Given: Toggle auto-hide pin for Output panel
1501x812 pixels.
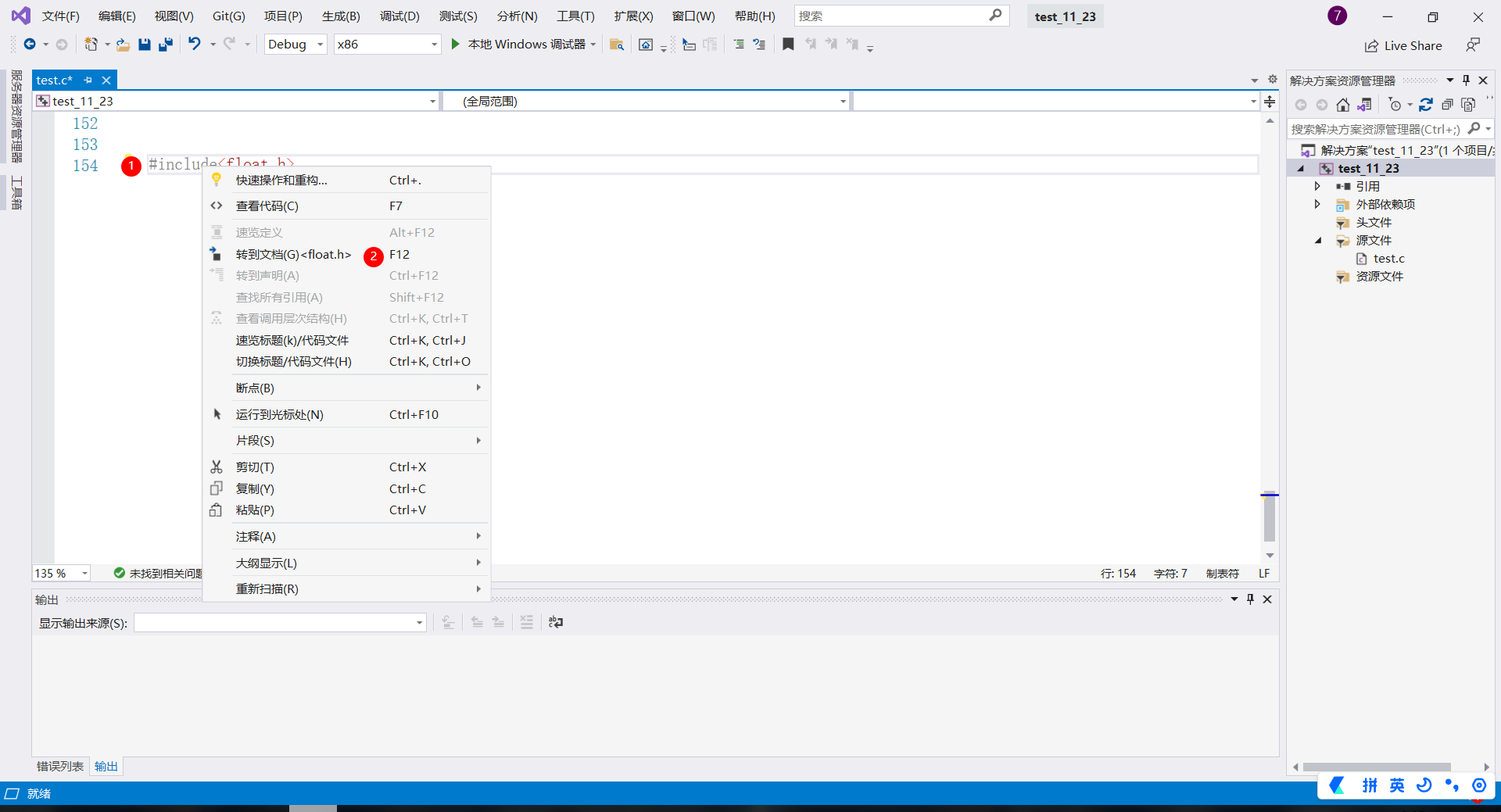Looking at the screenshot, I should (x=1250, y=599).
